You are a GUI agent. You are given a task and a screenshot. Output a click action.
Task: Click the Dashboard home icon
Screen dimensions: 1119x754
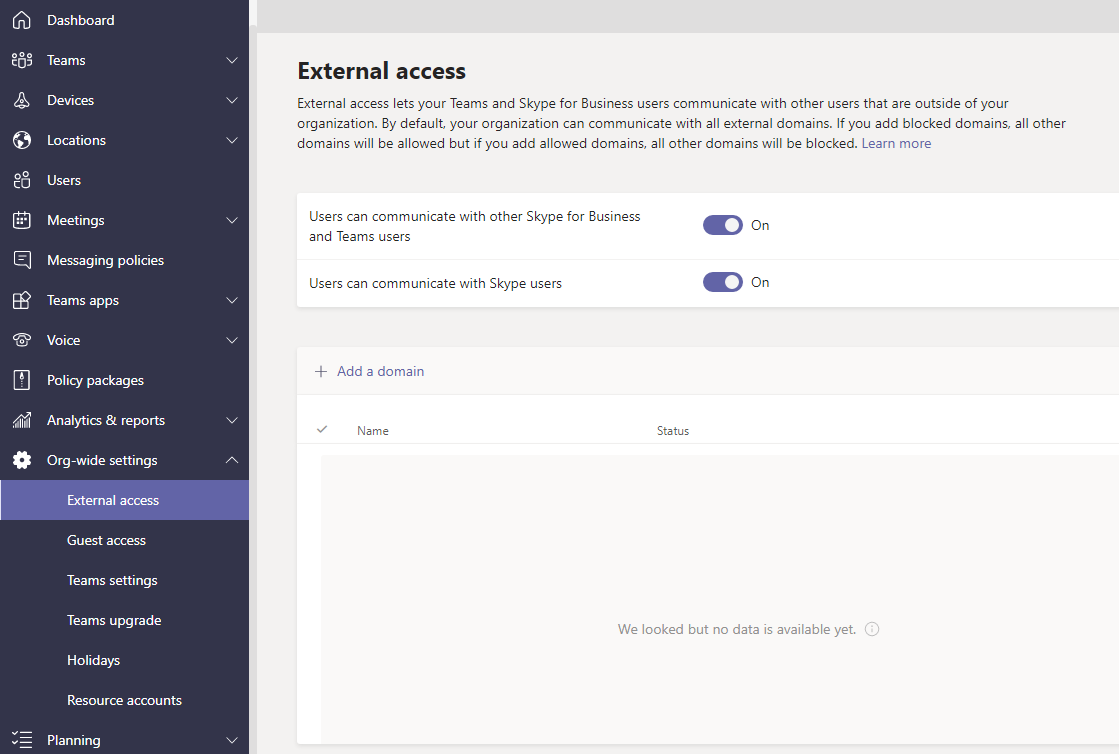click(21, 20)
